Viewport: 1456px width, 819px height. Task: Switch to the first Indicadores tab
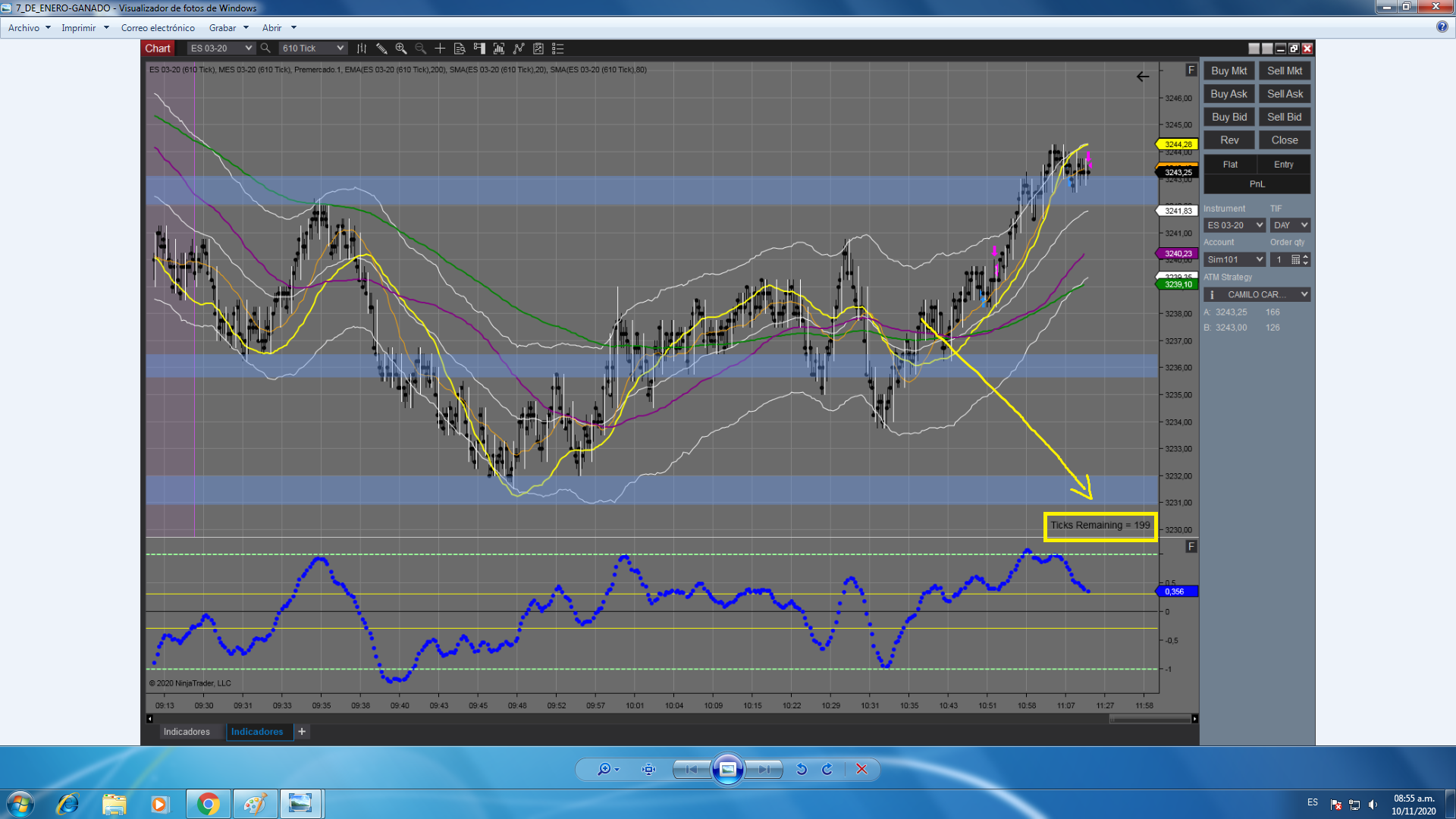(x=187, y=732)
